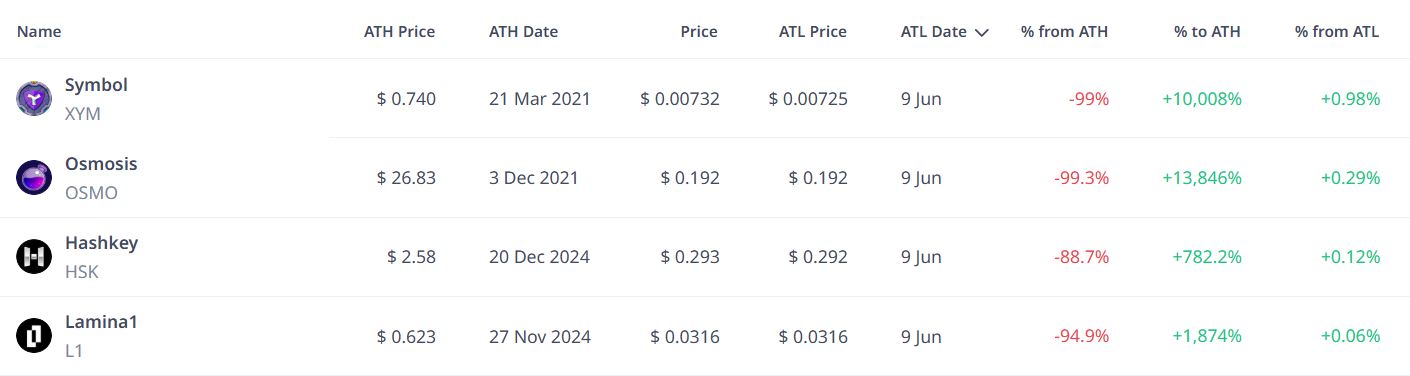The height and width of the screenshot is (376, 1410).
Task: Open the Osmosis coin name link
Action: tap(101, 164)
